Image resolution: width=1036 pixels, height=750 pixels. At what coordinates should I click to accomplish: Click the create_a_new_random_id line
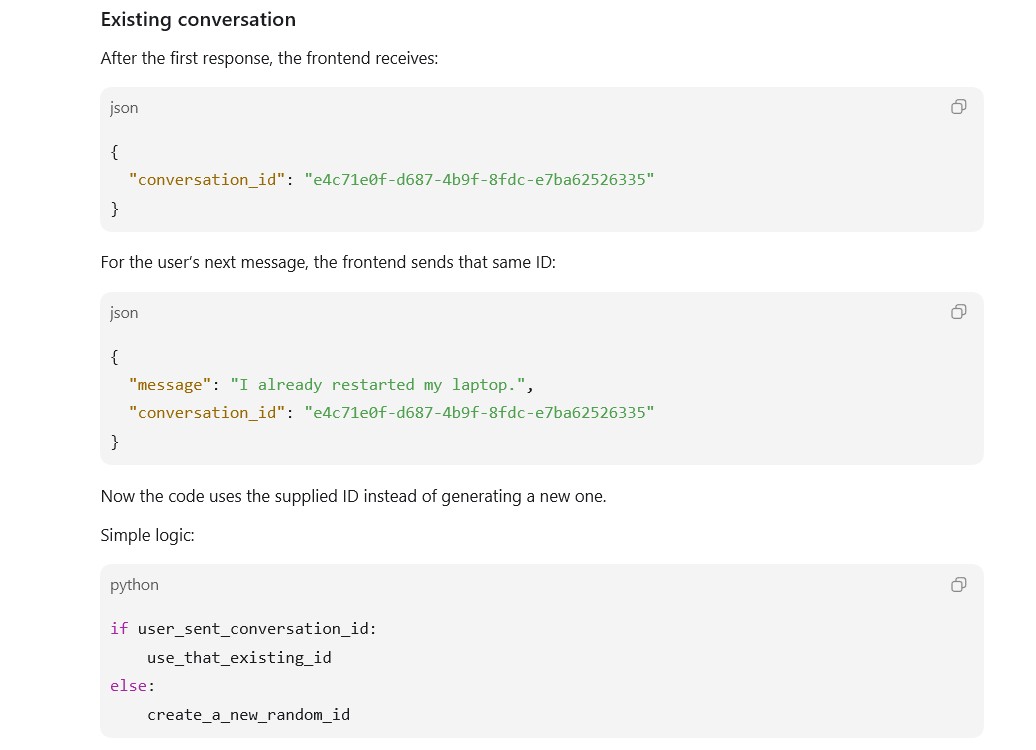point(248,715)
